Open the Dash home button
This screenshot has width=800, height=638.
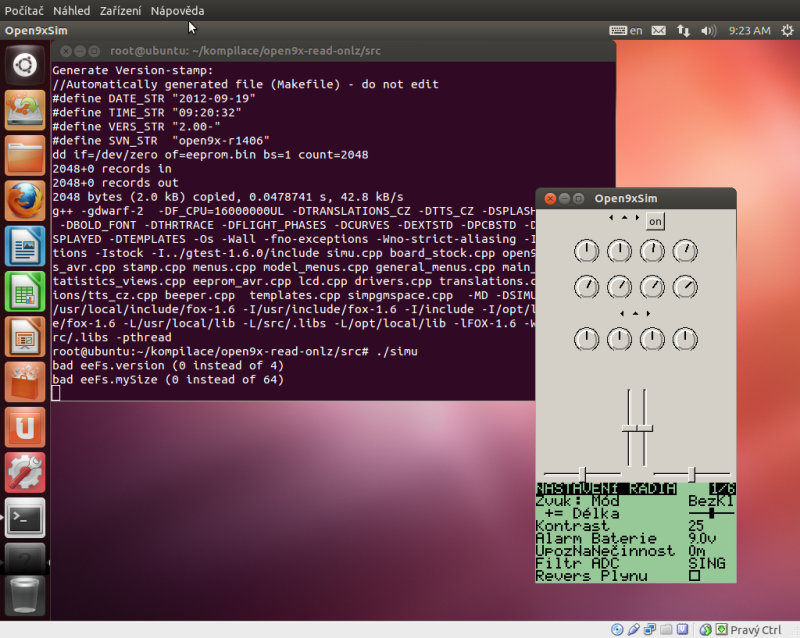coord(25,67)
